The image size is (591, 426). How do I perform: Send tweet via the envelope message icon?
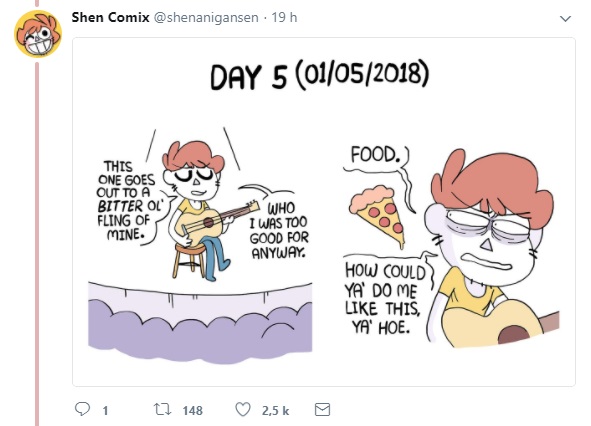[x=322, y=410]
